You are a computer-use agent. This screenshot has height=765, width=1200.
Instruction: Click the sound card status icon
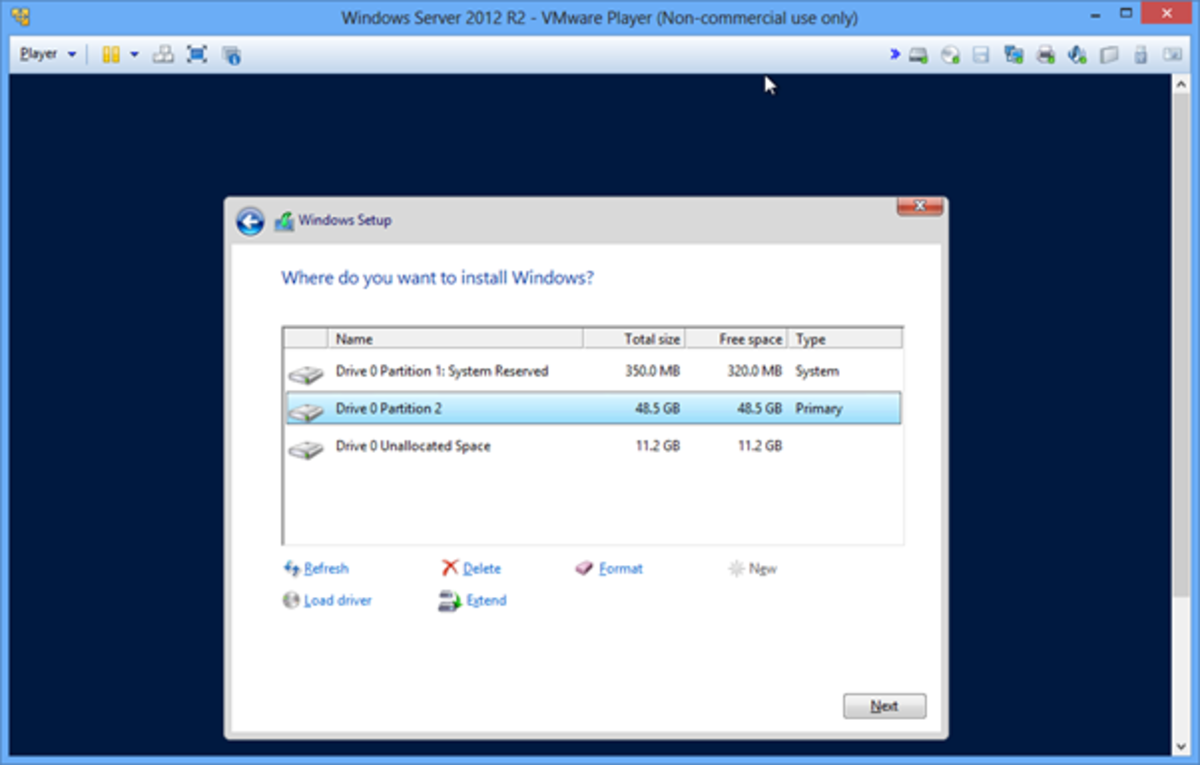1077,55
